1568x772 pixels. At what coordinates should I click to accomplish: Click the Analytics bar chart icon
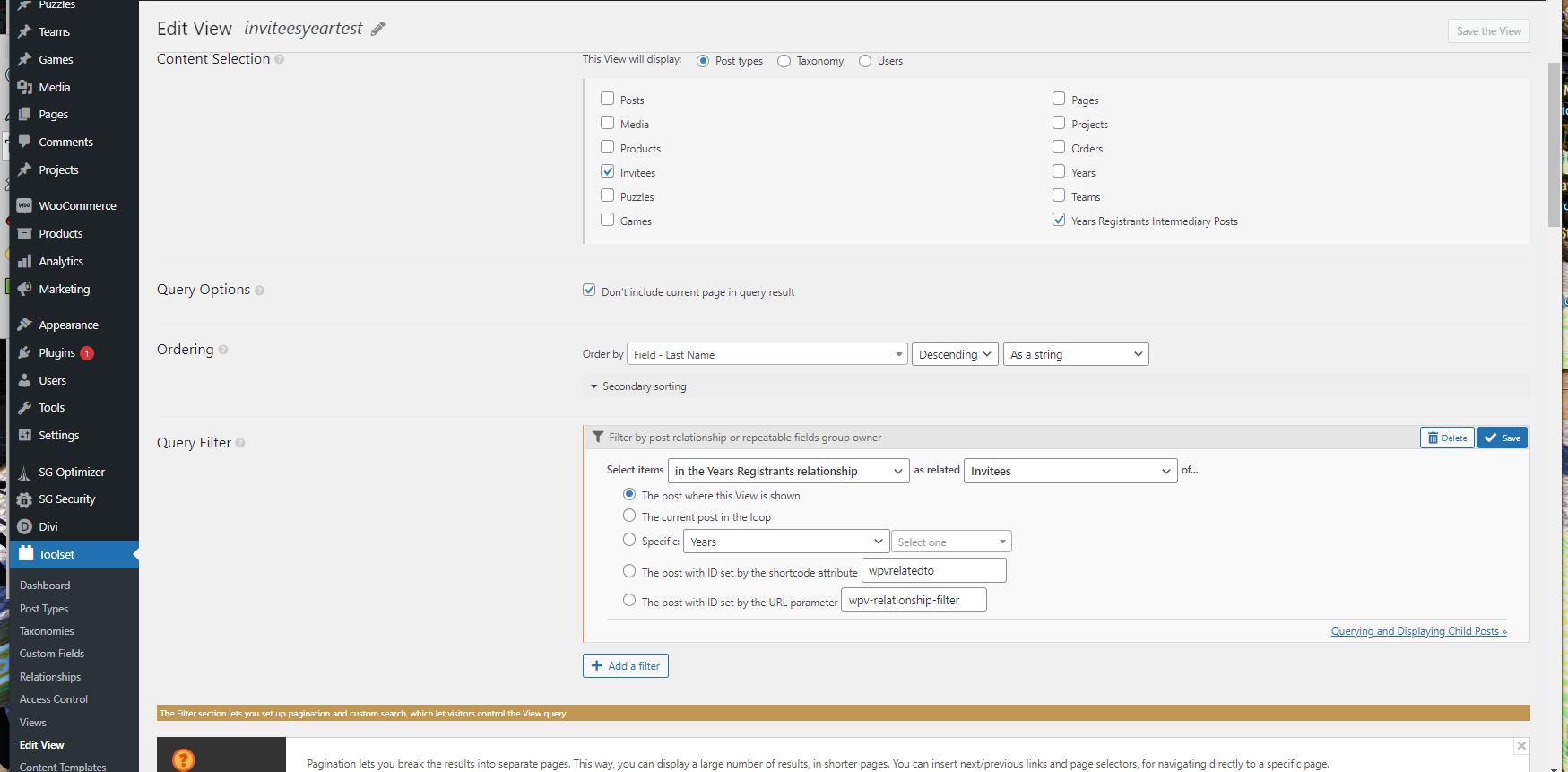[24, 261]
